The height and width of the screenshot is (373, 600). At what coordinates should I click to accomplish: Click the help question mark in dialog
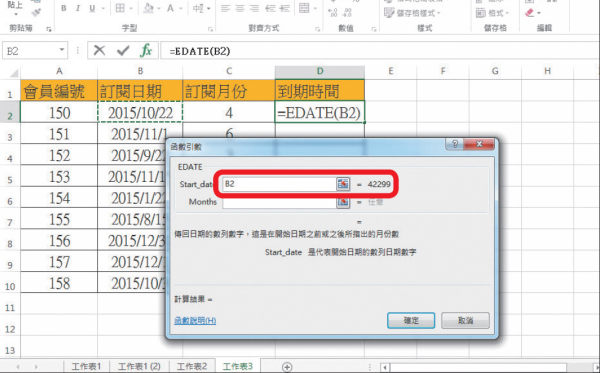point(455,144)
